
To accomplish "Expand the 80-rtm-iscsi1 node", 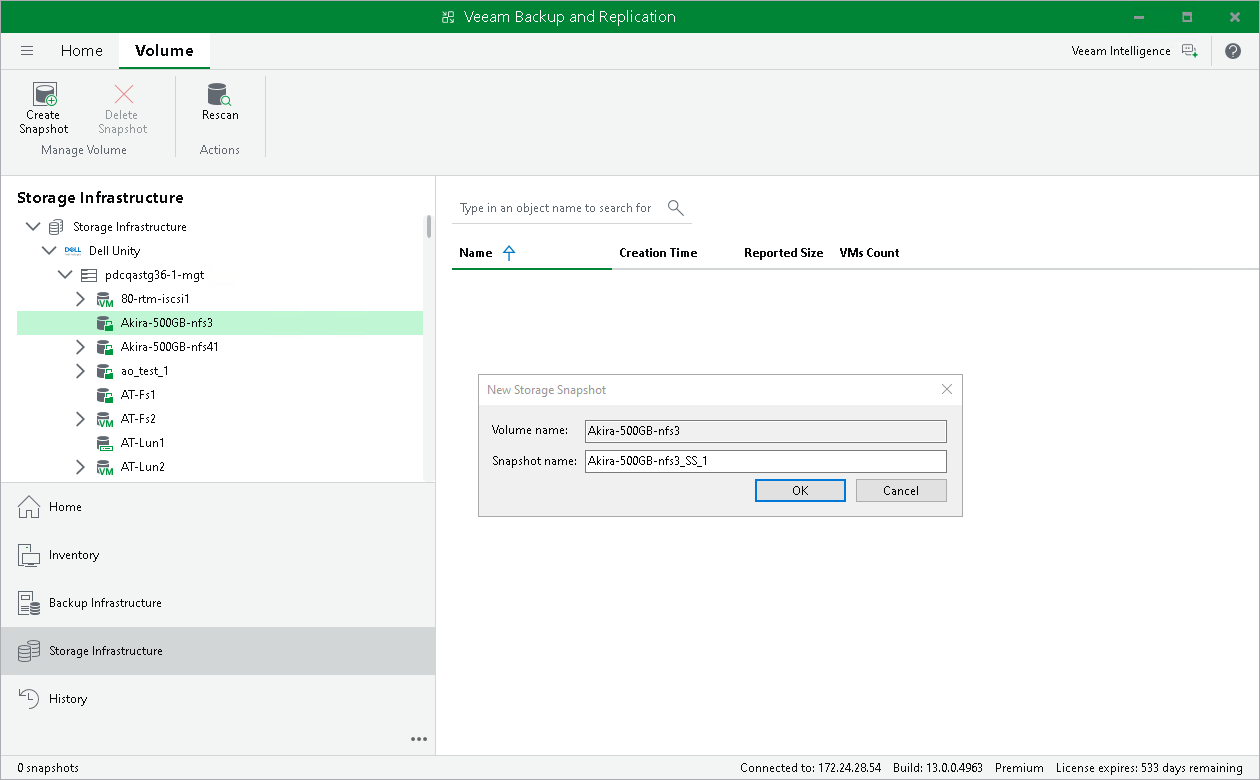I will pyautogui.click(x=81, y=299).
